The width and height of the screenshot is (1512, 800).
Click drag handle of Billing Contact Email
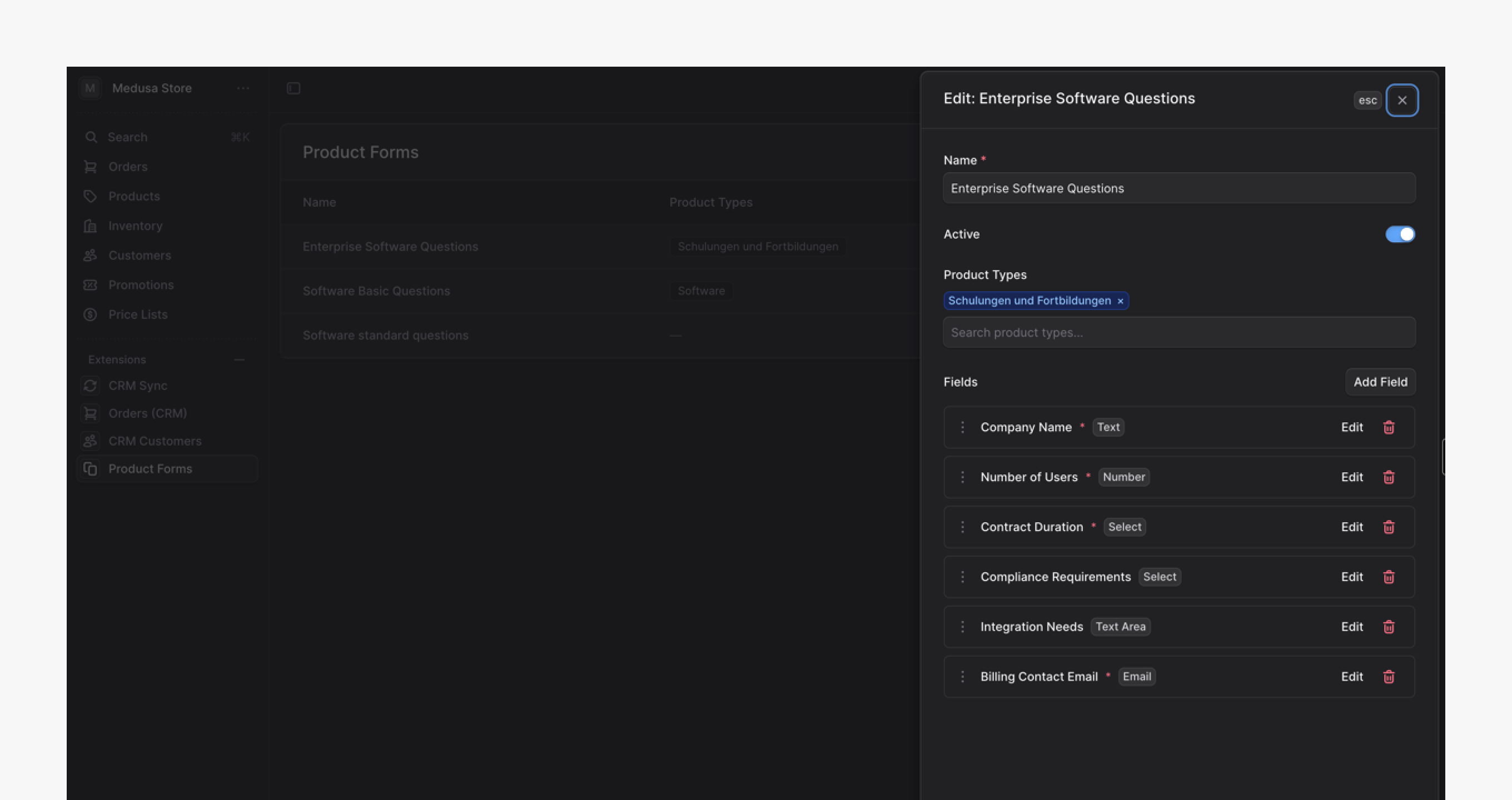coord(962,676)
